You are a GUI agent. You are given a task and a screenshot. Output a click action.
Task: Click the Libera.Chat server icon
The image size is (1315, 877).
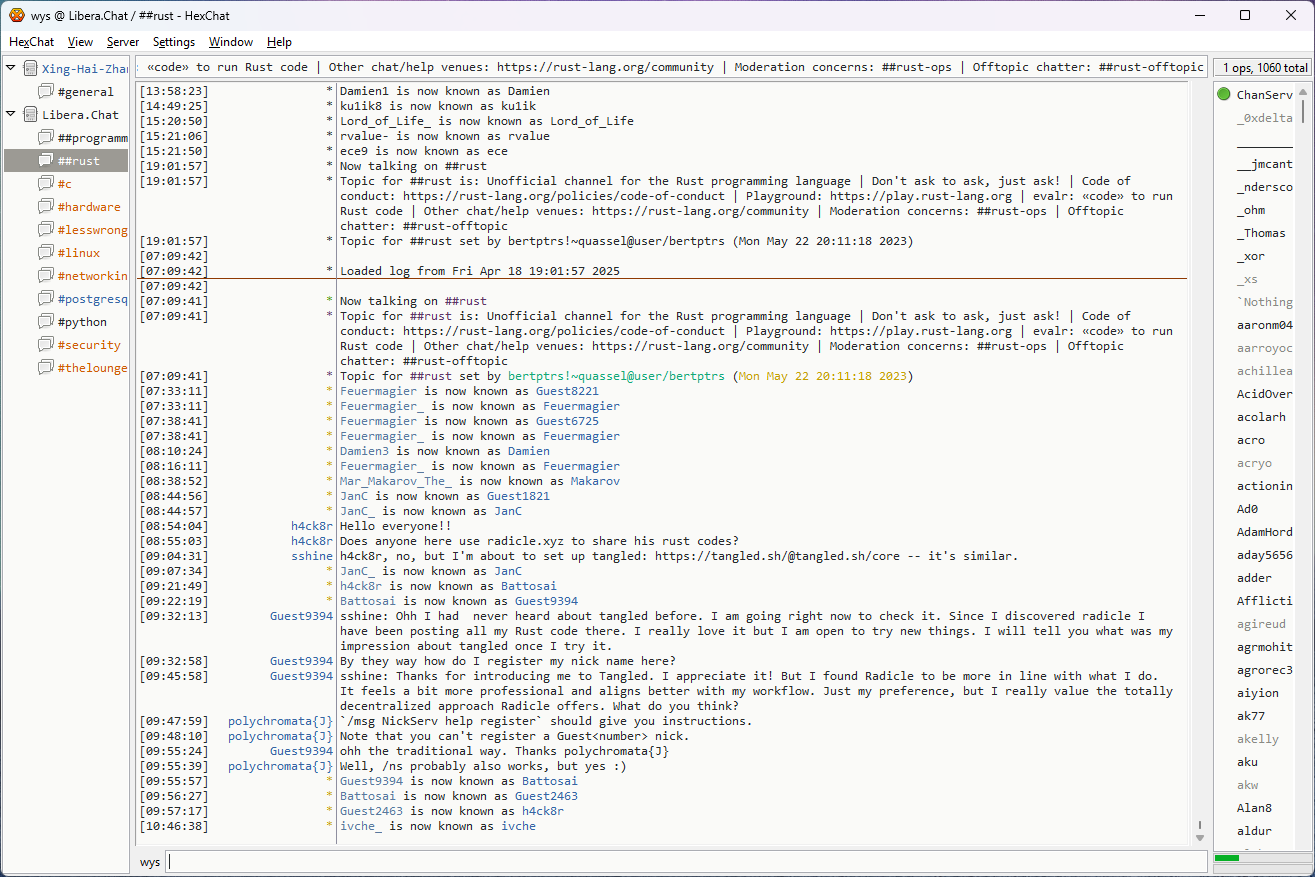[x=31, y=115]
